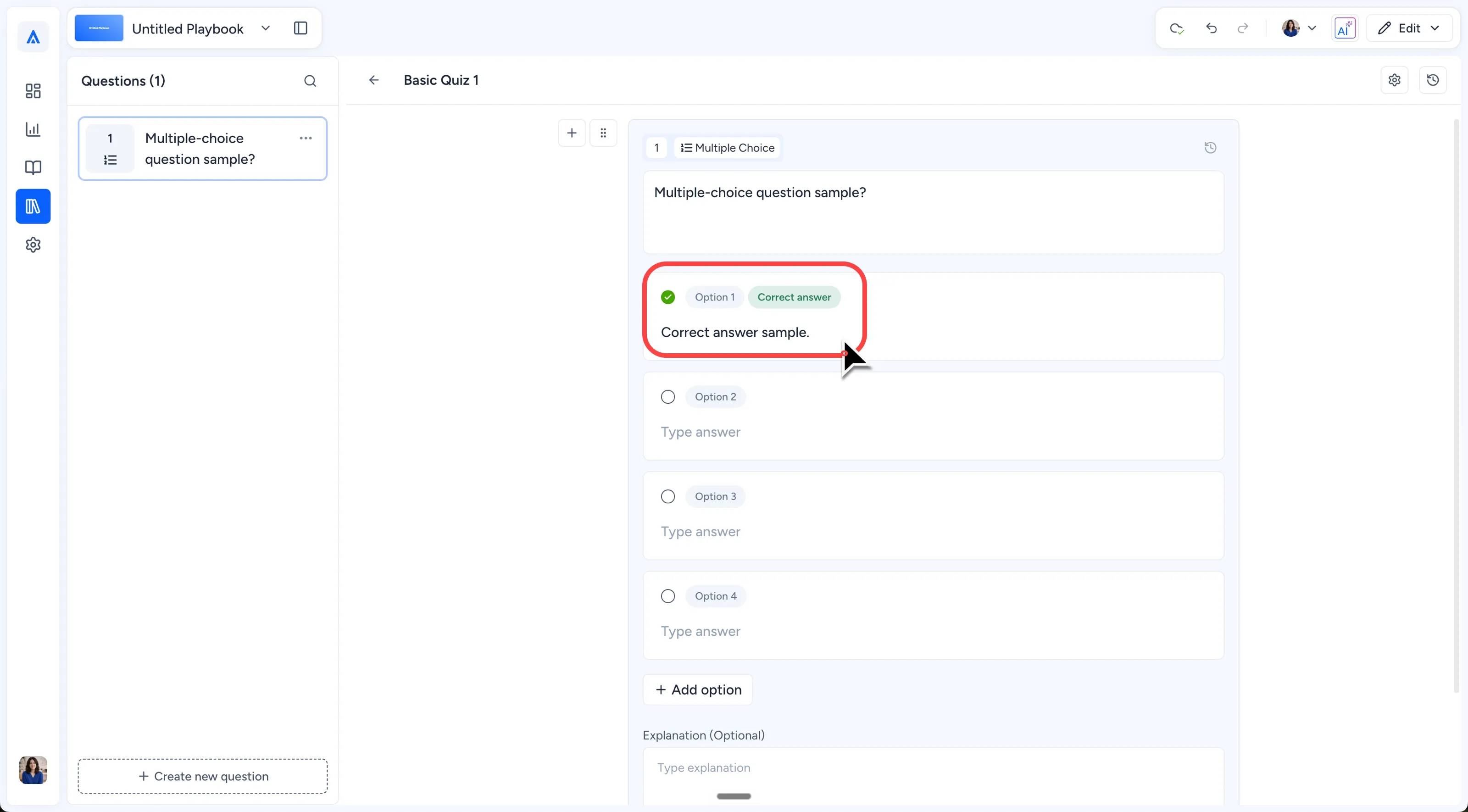Undo the last change
This screenshot has height=812, width=1468.
[1211, 28]
